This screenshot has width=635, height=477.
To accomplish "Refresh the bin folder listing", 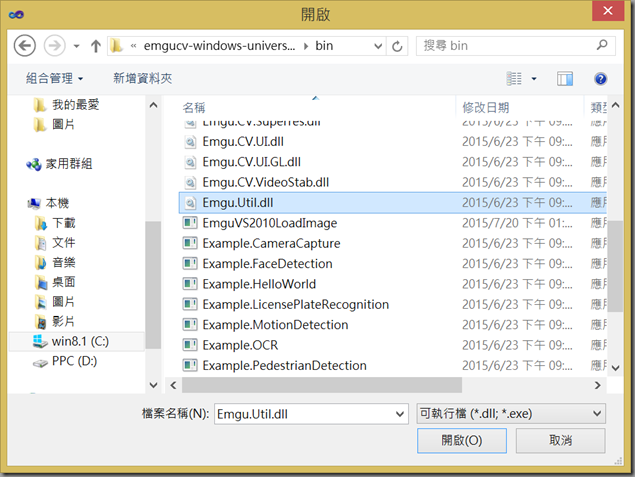I will tap(397, 46).
